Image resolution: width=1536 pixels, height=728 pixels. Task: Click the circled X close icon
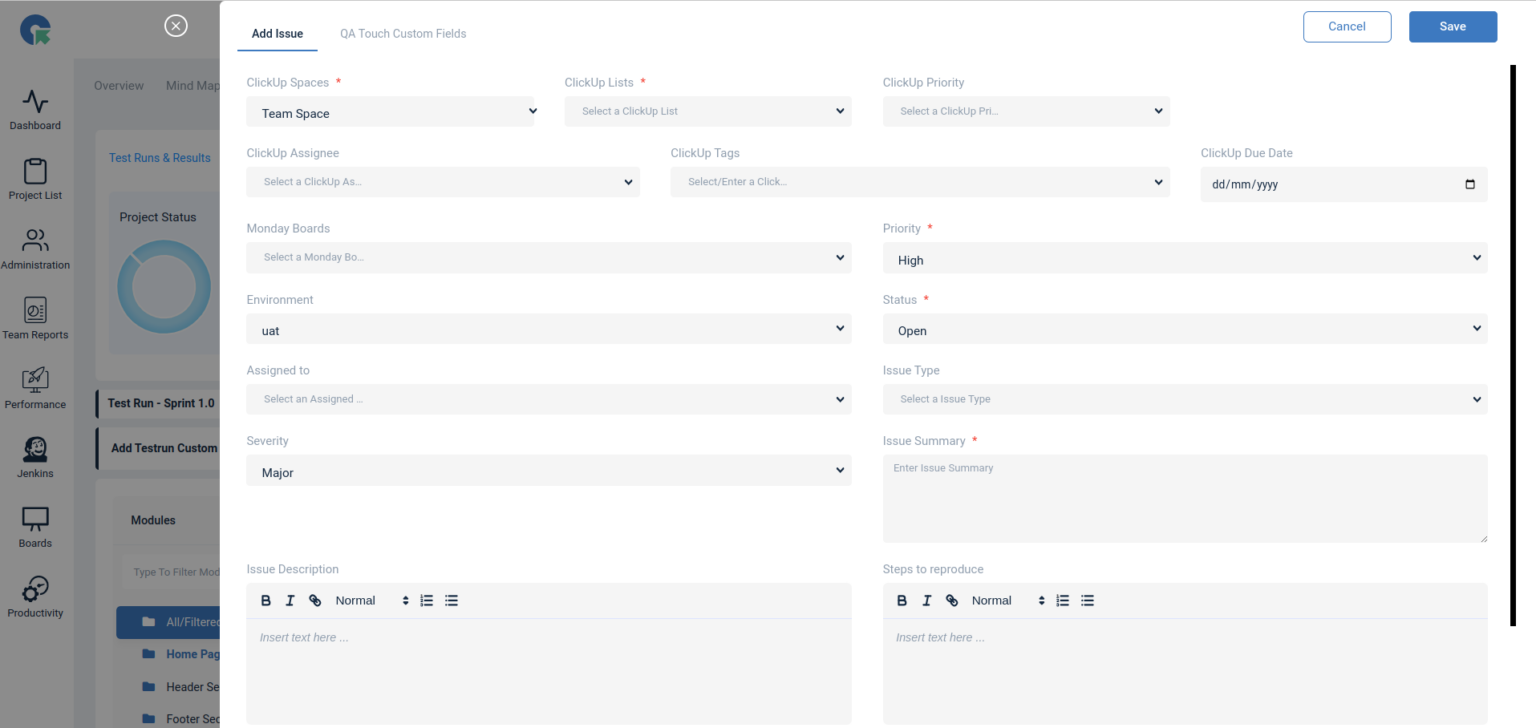coord(176,26)
